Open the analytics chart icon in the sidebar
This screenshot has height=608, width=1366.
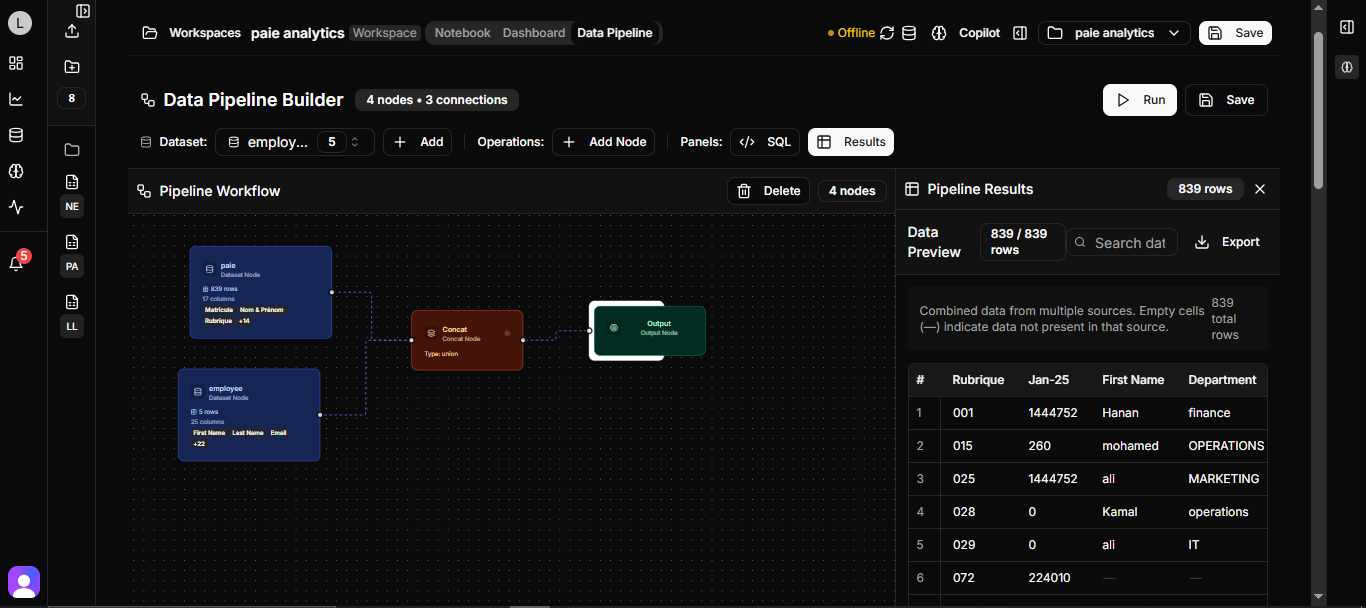(x=16, y=99)
